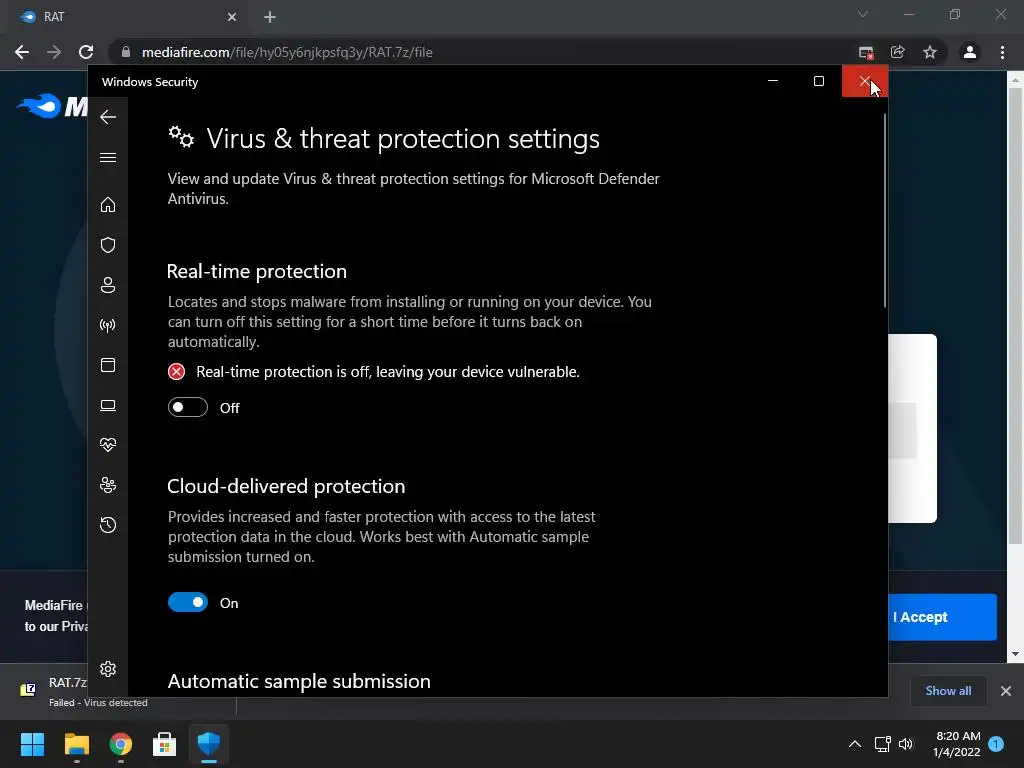
Task: Click the mediafire.com address bar
Action: (x=483, y=52)
